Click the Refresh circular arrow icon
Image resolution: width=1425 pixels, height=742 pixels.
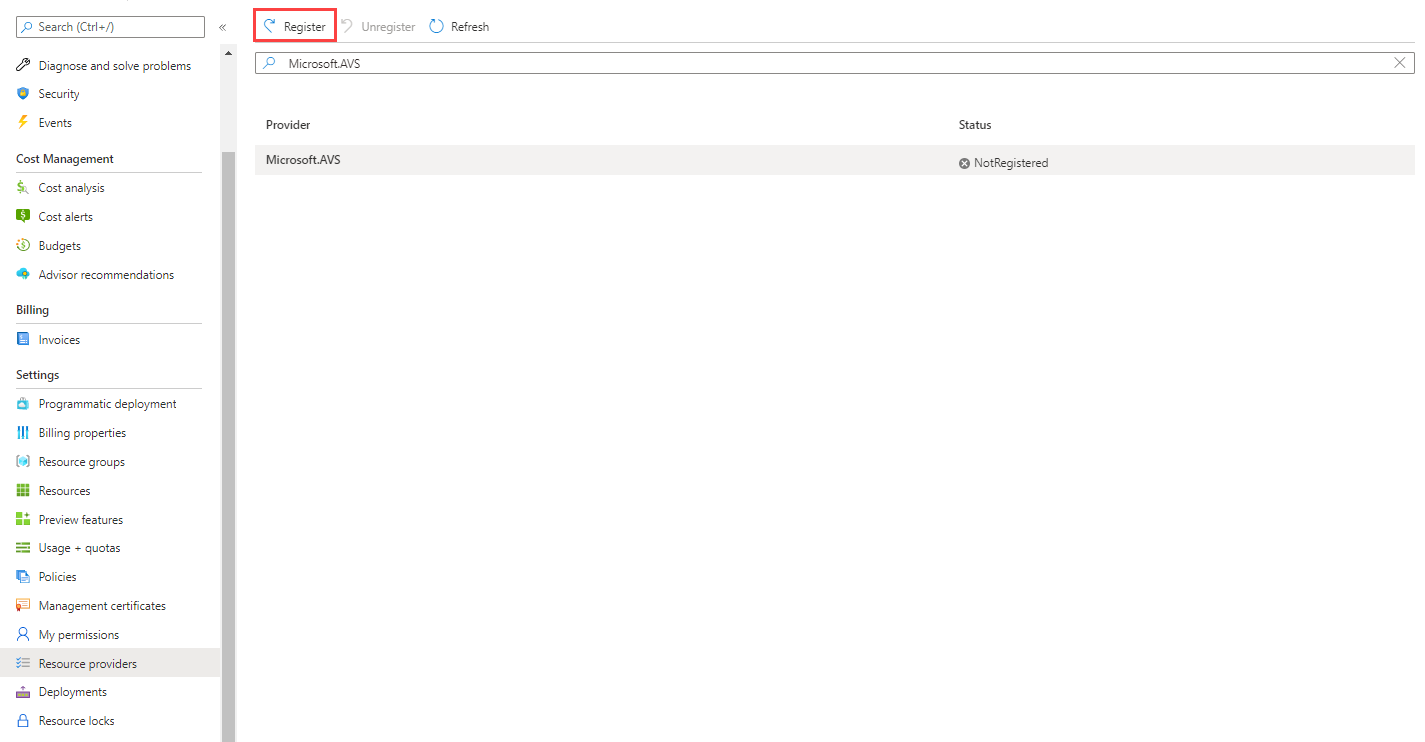click(x=437, y=26)
